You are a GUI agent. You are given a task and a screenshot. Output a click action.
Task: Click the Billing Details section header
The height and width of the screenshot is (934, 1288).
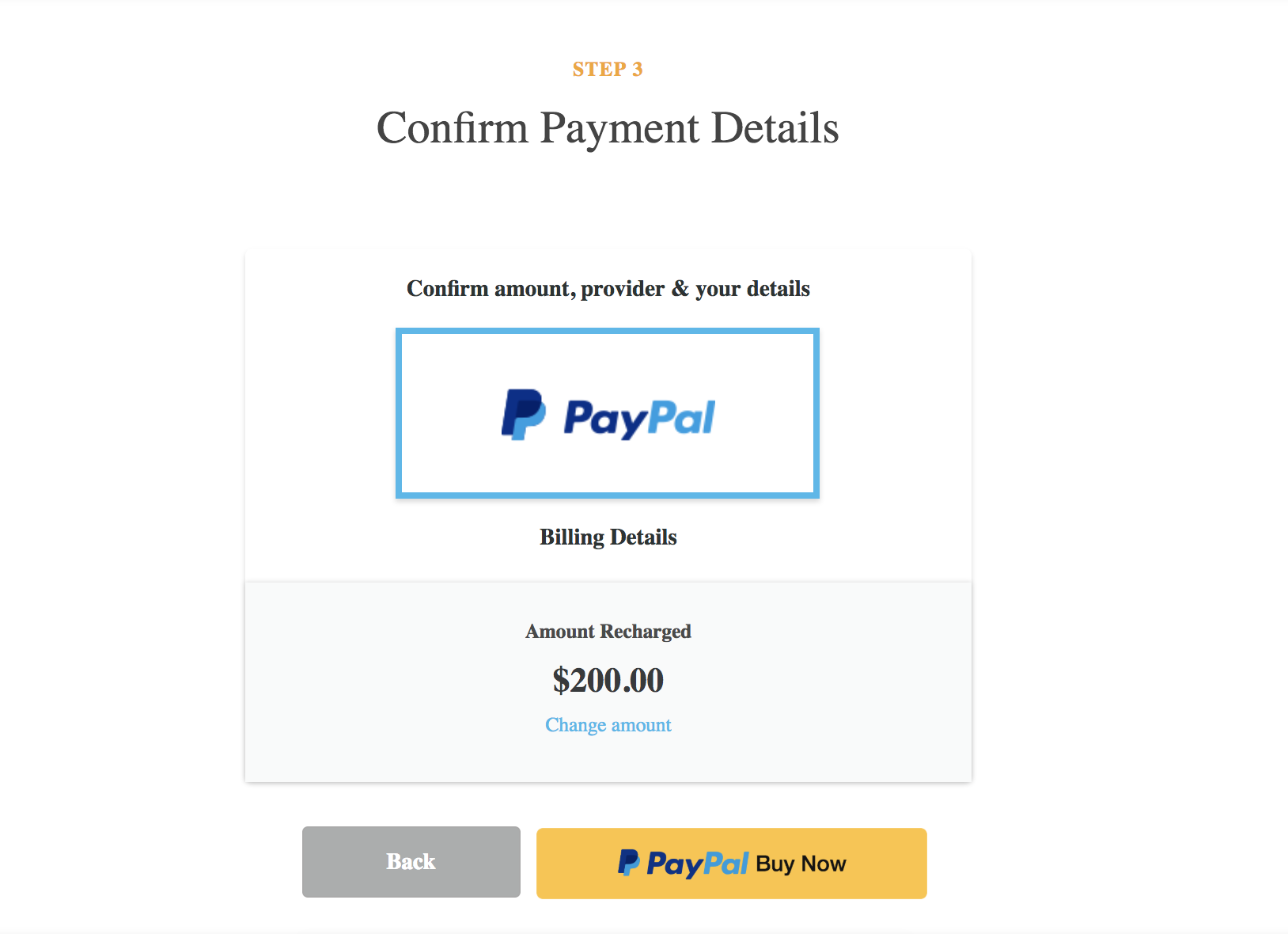tap(608, 537)
